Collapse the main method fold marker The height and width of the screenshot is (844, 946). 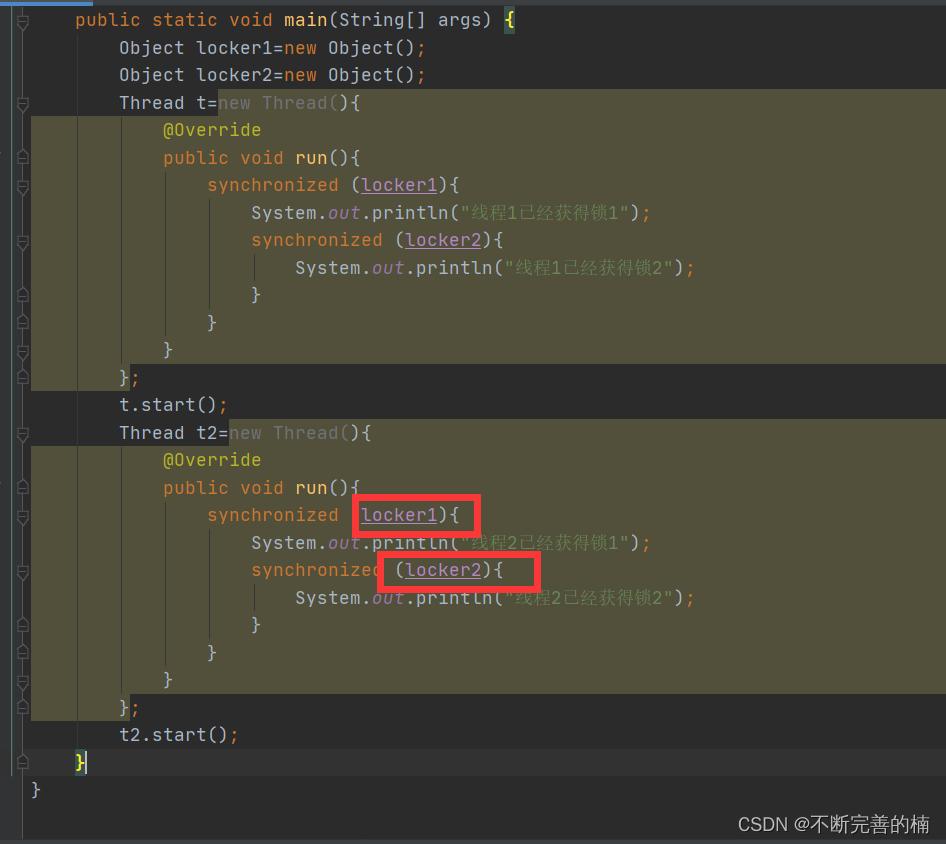[x=23, y=22]
